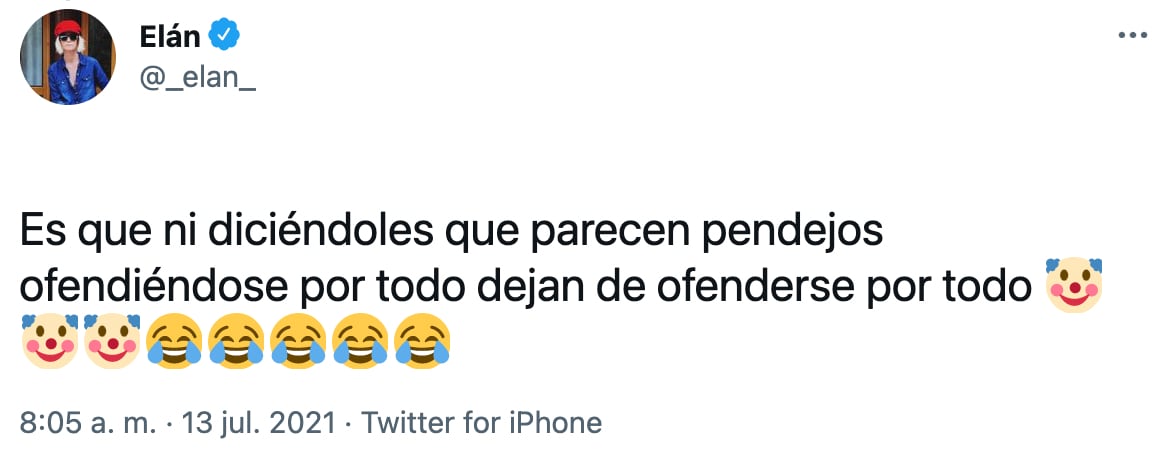Click the word "ofendiéndose" in the tweet
The image size is (1176, 472).
[154, 287]
